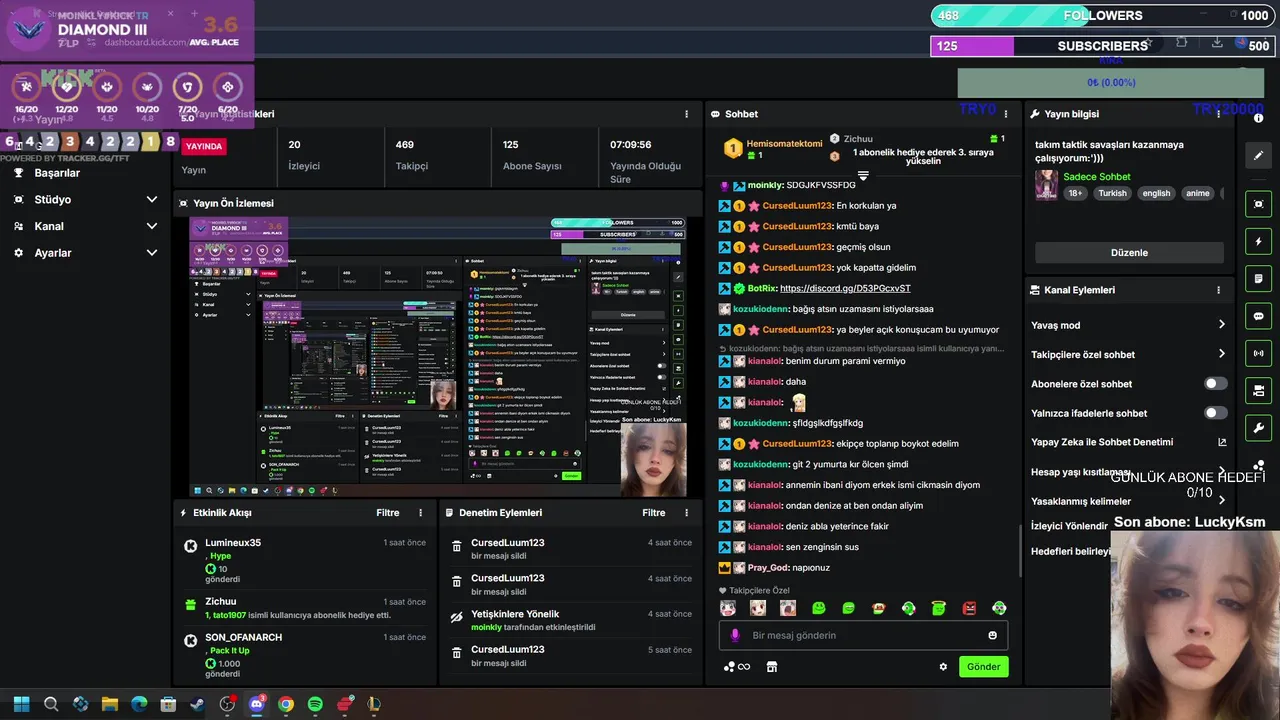Screen dimensions: 1280x720
Task: Click the pencil edit icon in right sidebar
Action: (x=1258, y=156)
